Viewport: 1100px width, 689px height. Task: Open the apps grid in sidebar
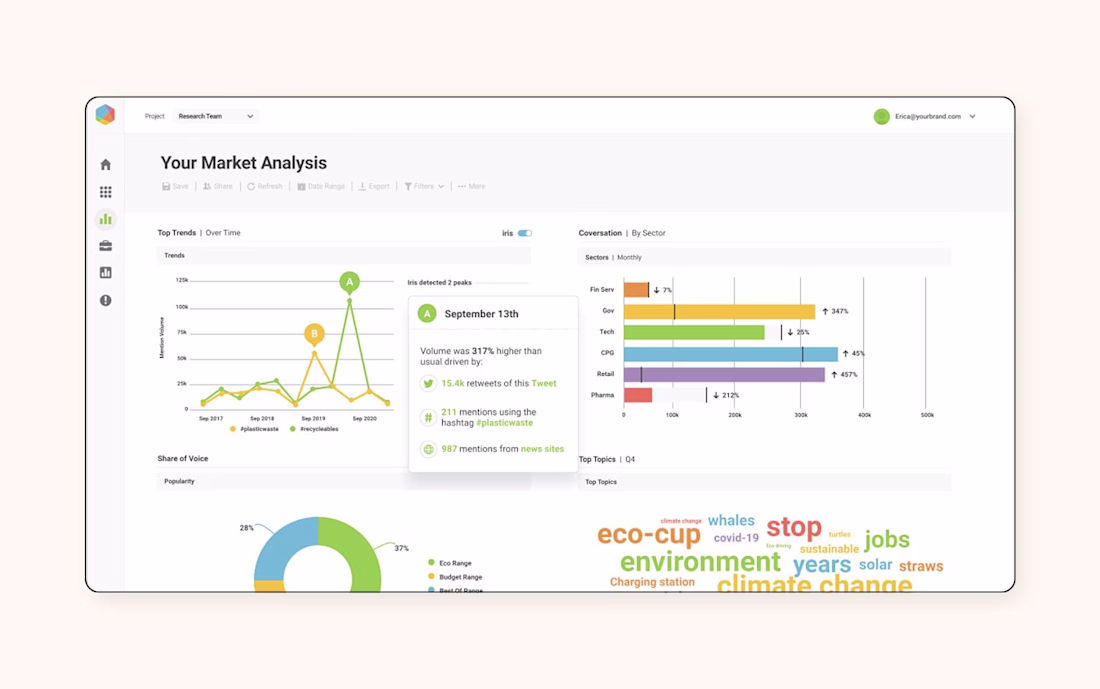pos(105,192)
